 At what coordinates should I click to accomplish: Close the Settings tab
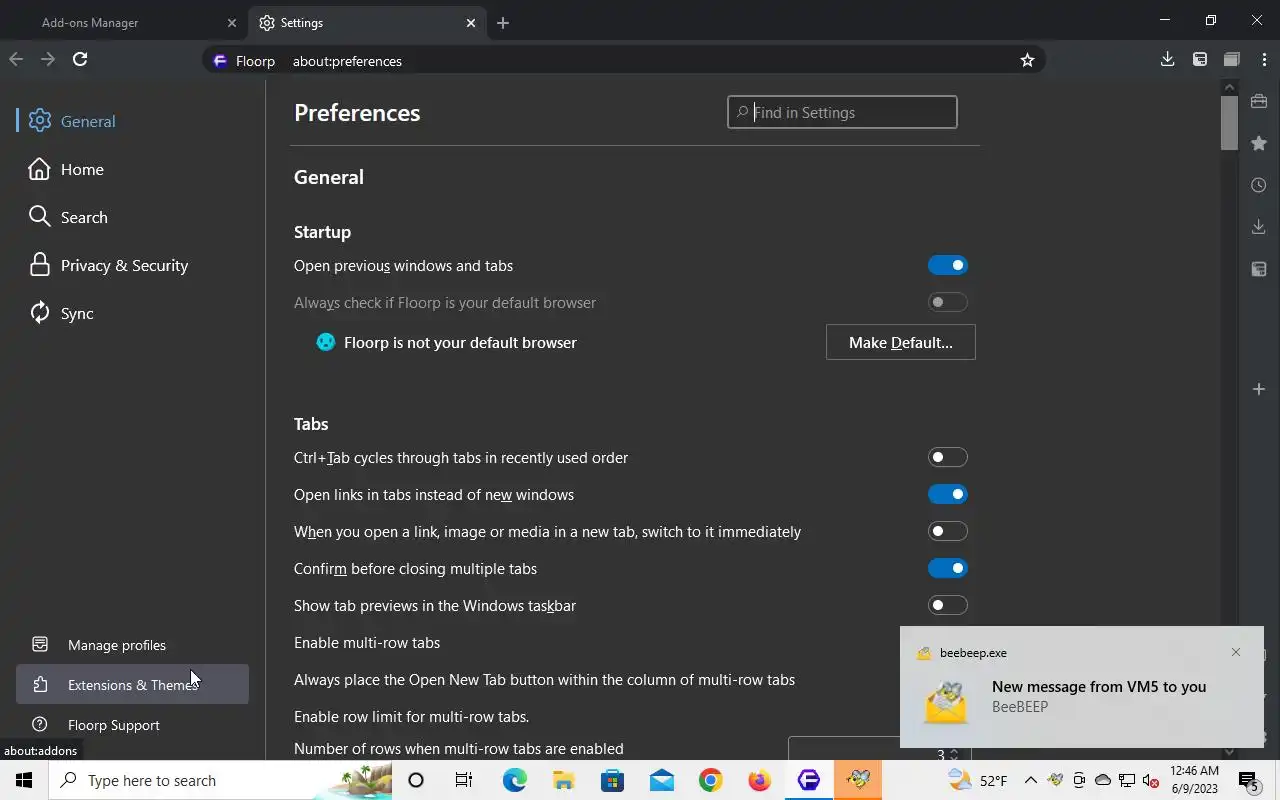point(471,23)
